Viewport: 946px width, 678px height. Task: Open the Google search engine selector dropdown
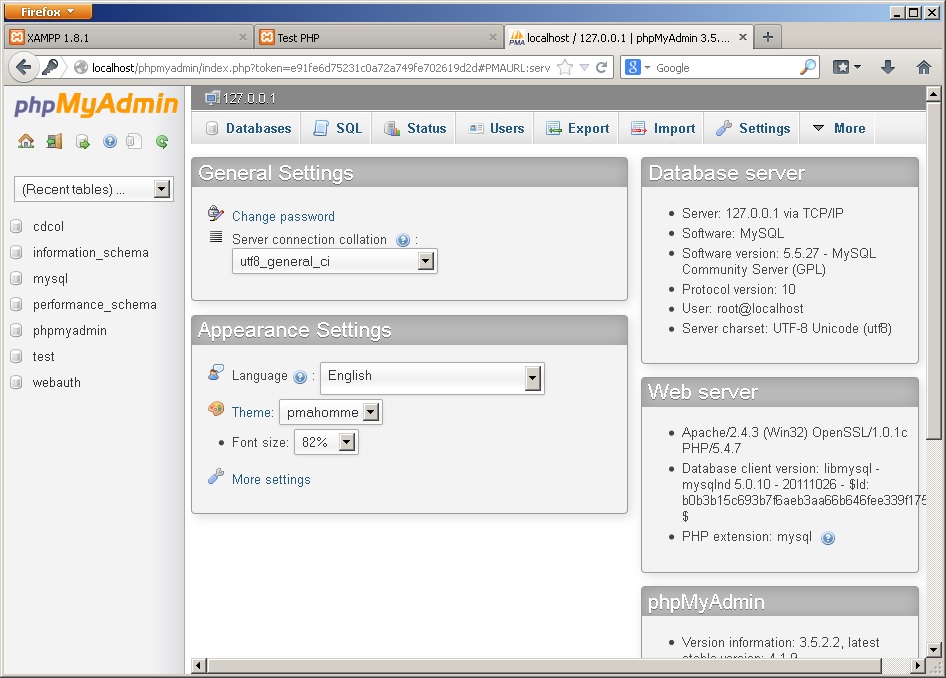[x=638, y=68]
